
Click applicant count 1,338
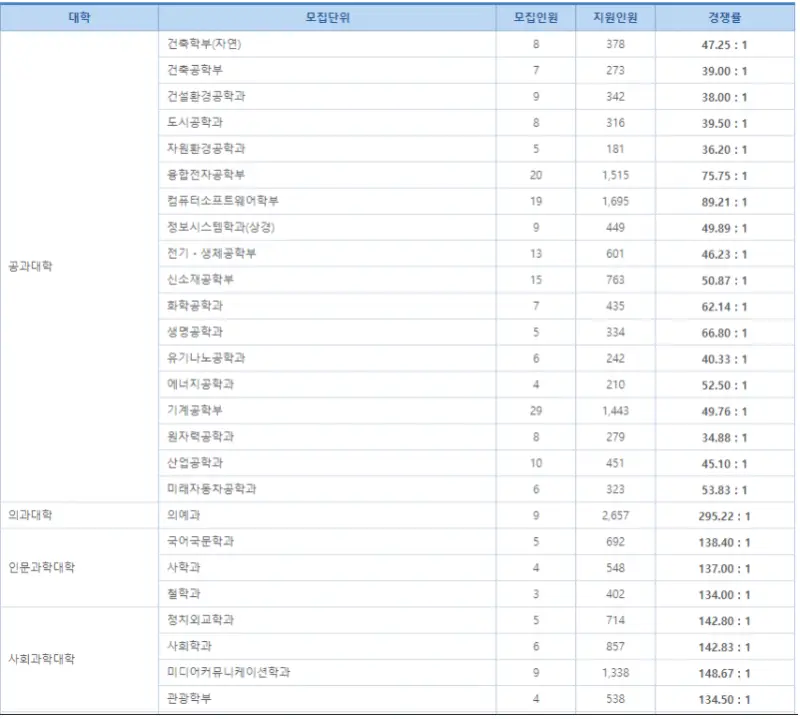[615, 673]
